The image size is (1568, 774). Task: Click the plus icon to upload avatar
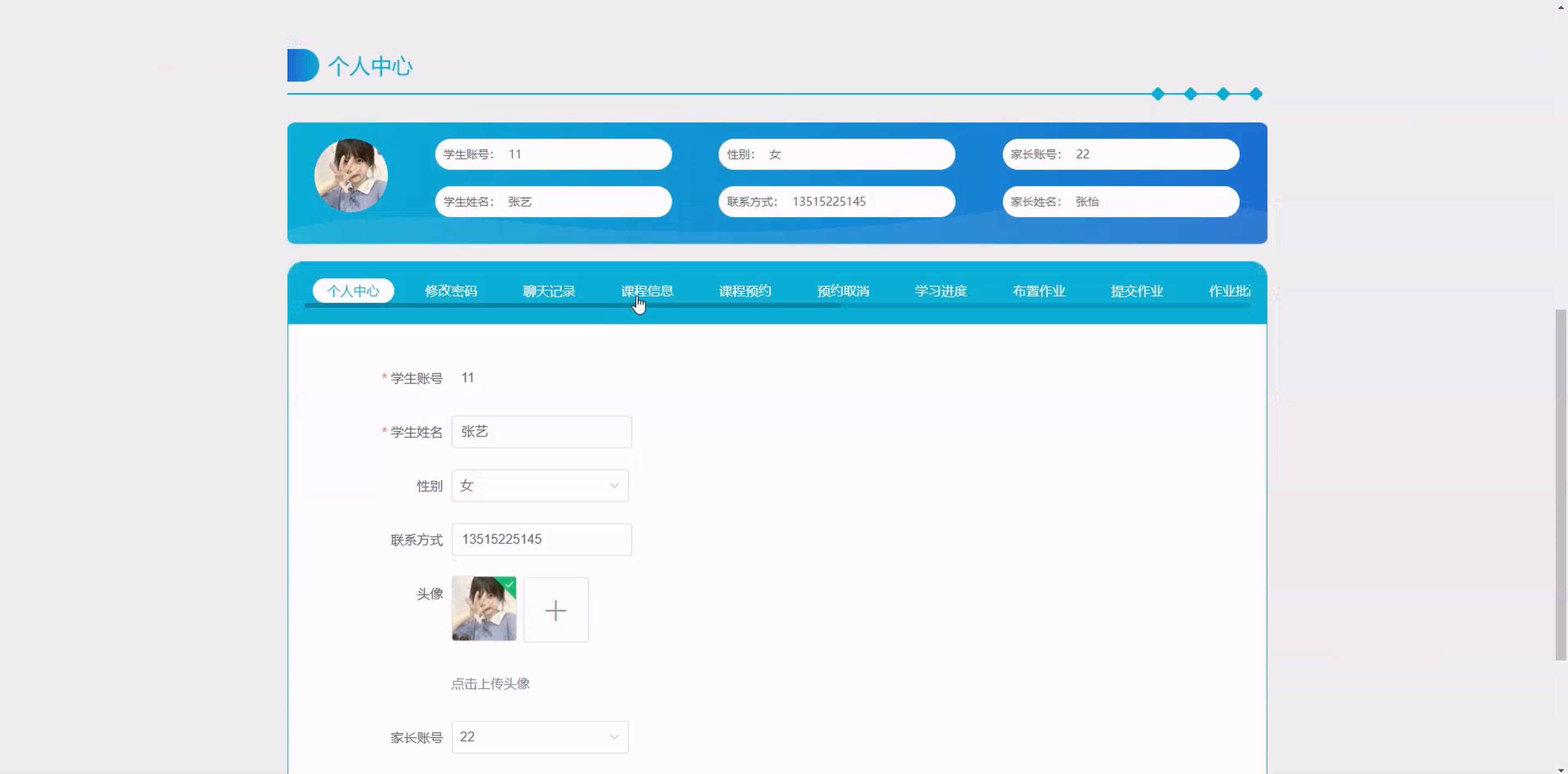555,609
